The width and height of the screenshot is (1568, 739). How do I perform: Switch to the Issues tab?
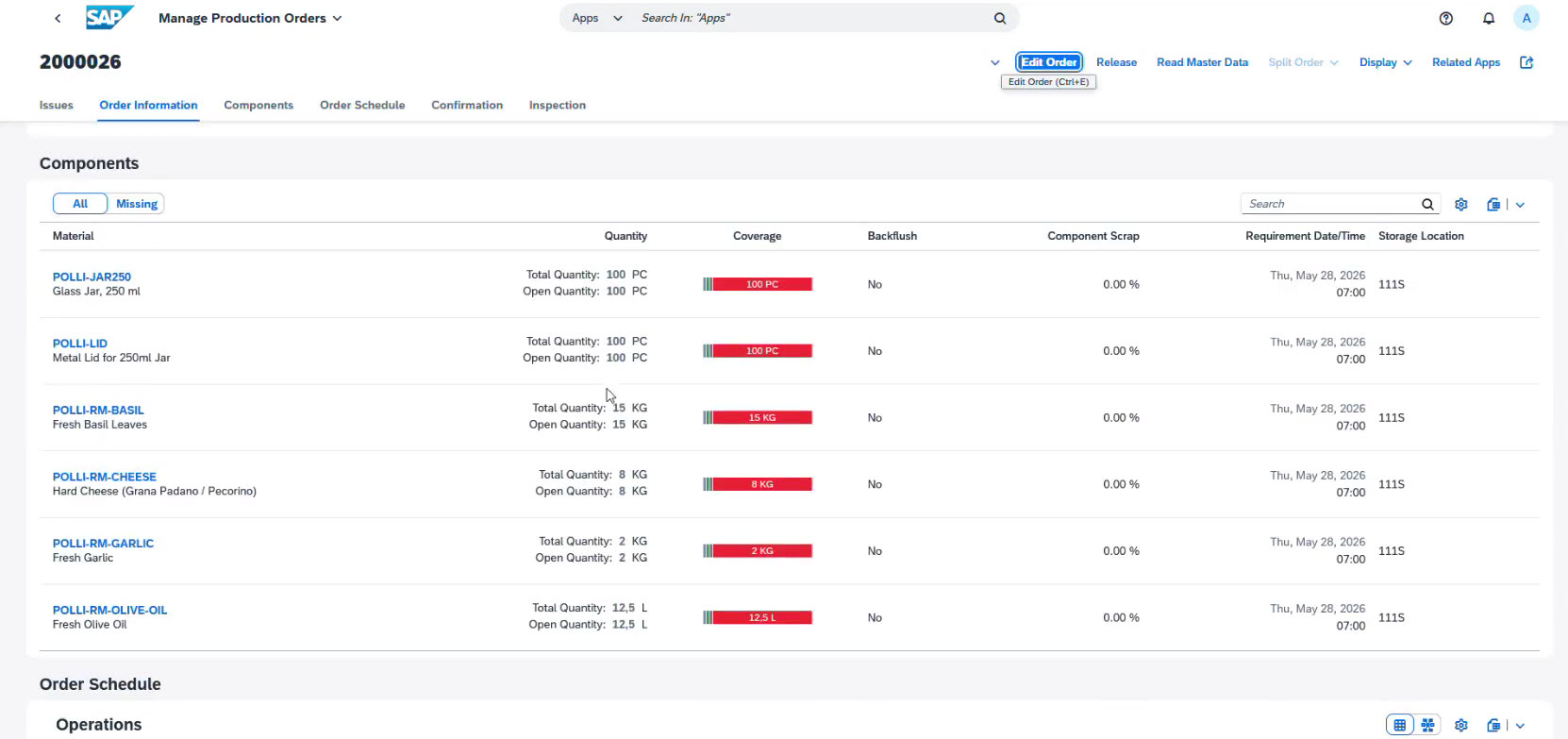click(x=57, y=105)
